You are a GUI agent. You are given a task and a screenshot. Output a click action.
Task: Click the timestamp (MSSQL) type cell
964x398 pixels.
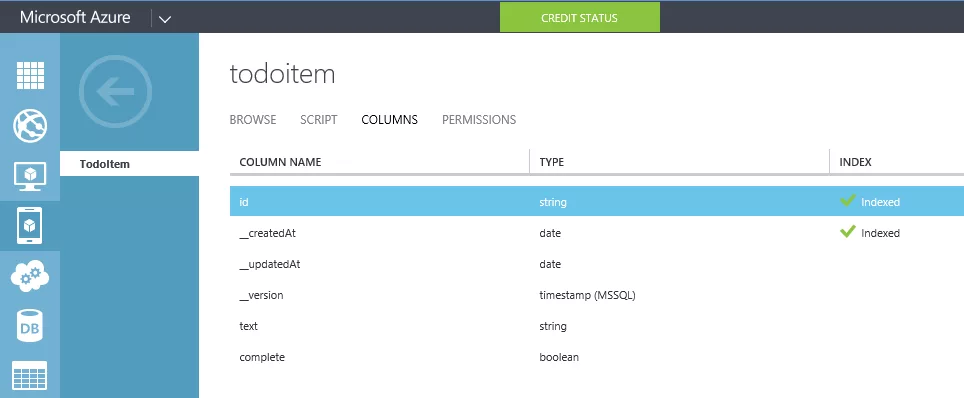coord(587,295)
